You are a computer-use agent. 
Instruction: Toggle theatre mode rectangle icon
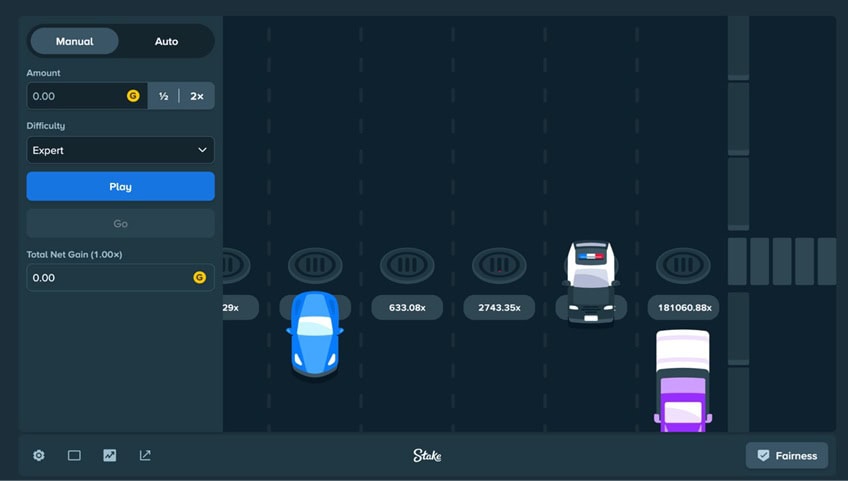pos(74,456)
